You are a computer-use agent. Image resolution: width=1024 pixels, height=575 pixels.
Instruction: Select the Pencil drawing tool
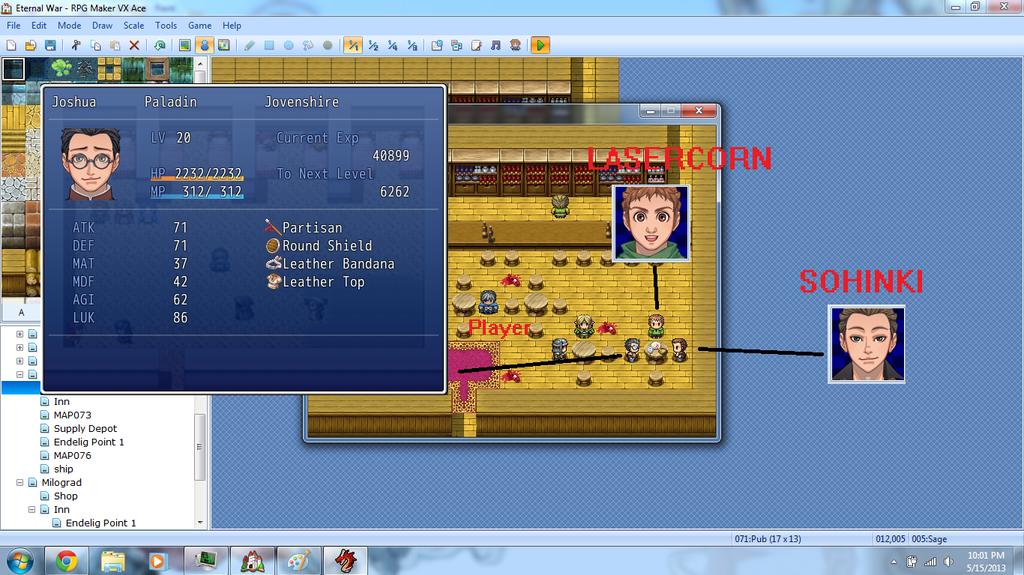(249, 45)
